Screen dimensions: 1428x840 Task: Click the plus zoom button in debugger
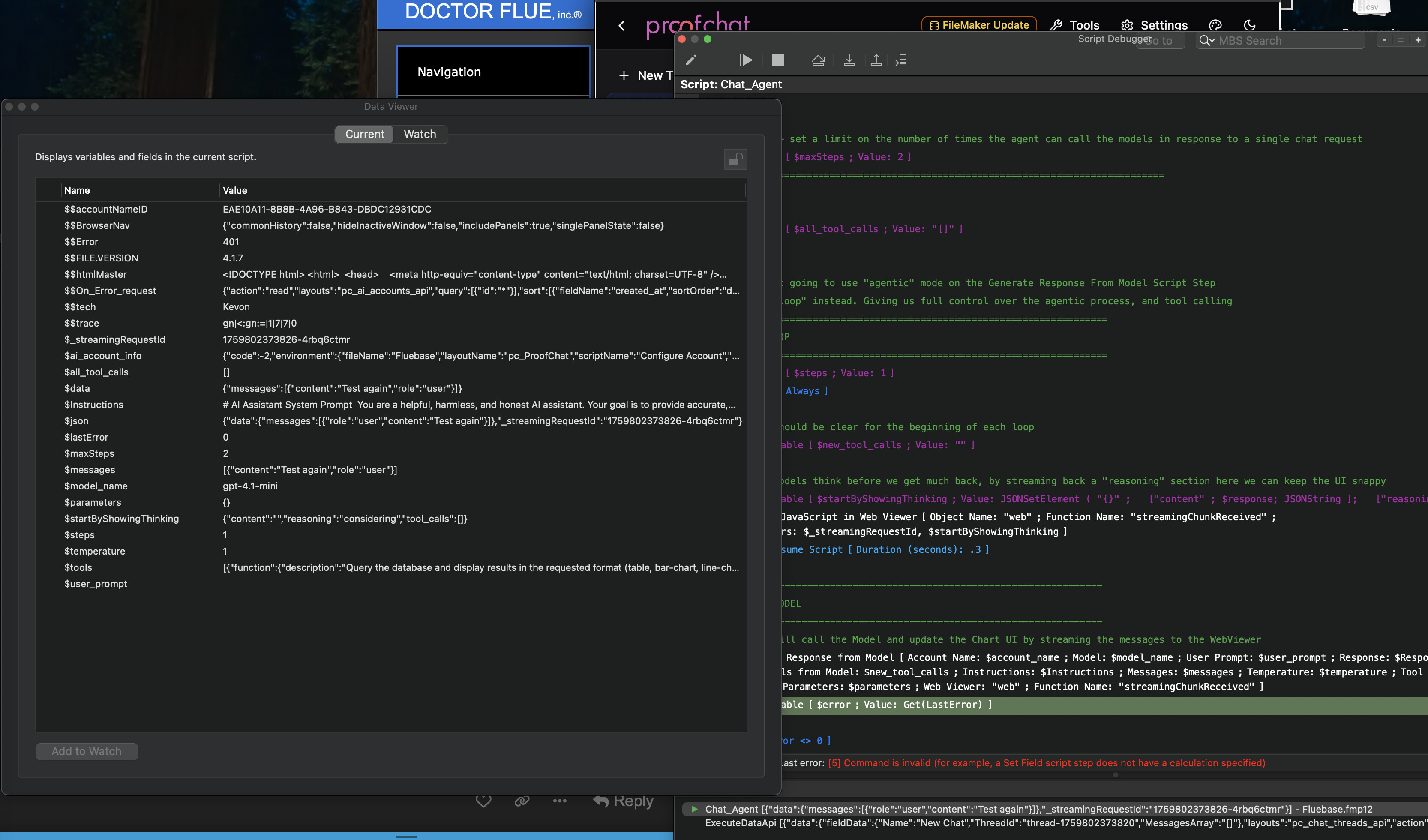(1417, 40)
